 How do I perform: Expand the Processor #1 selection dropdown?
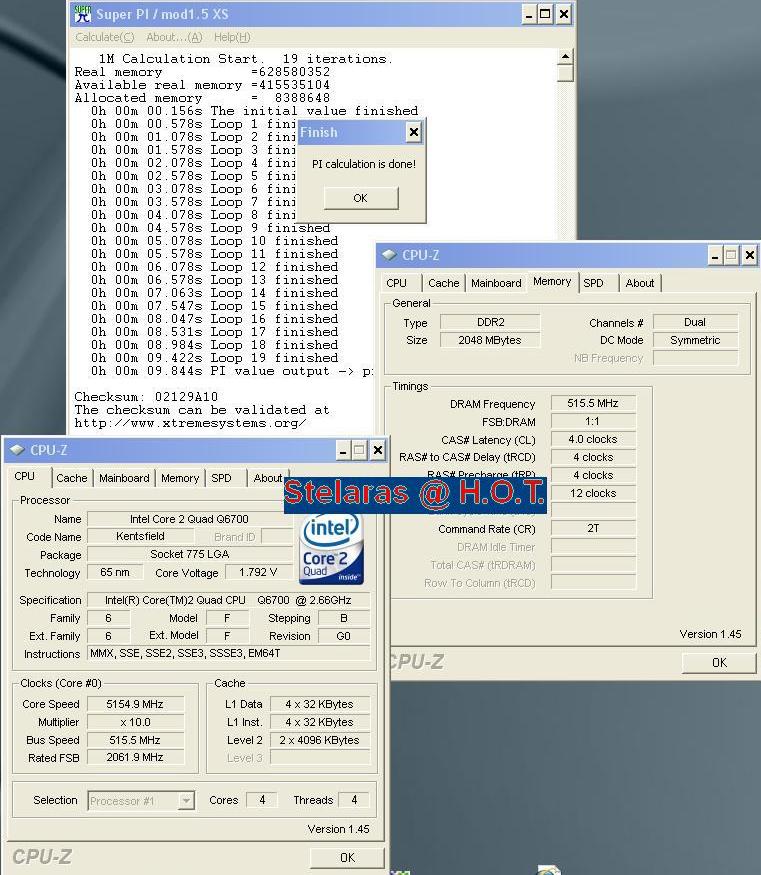186,801
